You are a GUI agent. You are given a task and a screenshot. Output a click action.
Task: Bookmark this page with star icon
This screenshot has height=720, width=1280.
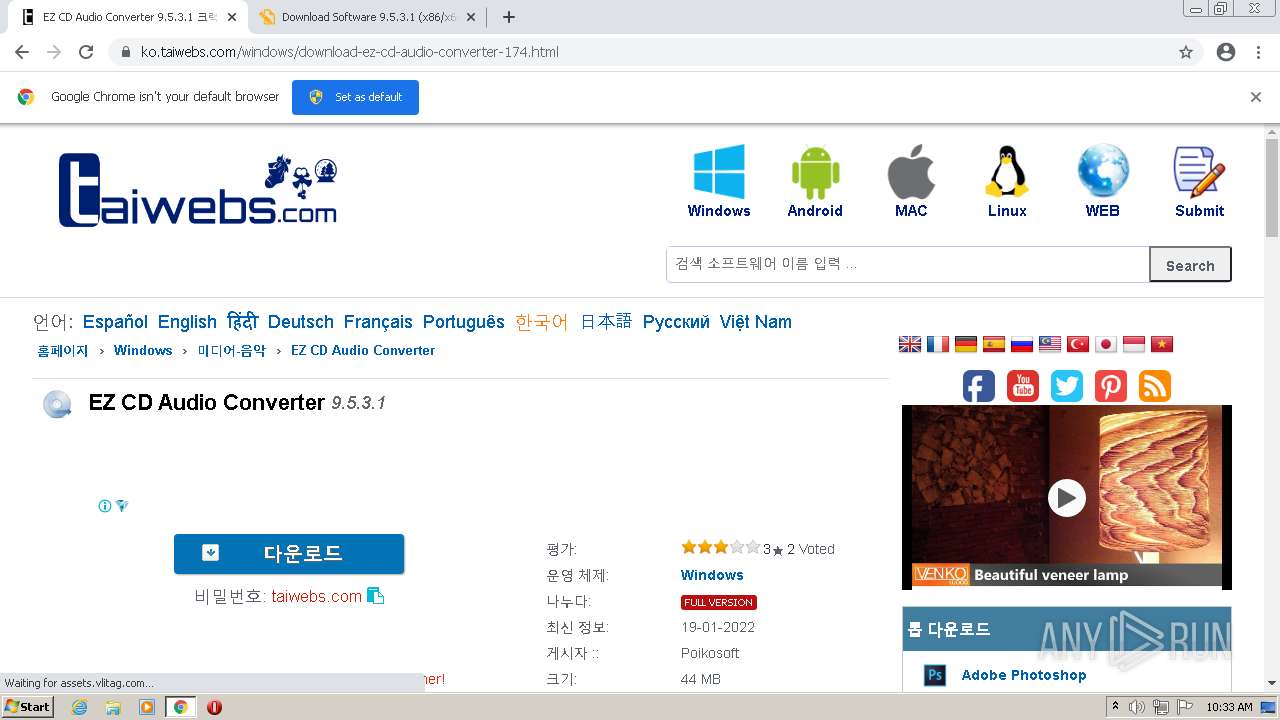coord(1186,52)
